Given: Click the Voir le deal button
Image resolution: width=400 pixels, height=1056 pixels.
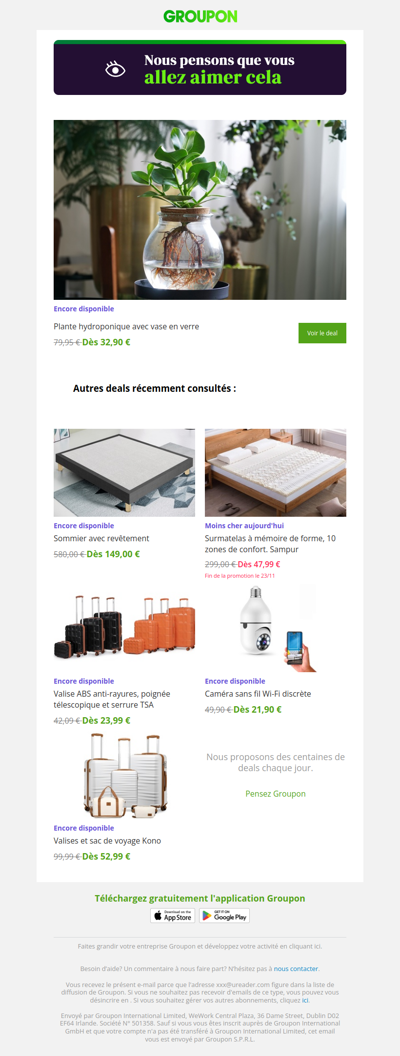Looking at the screenshot, I should click(x=322, y=333).
